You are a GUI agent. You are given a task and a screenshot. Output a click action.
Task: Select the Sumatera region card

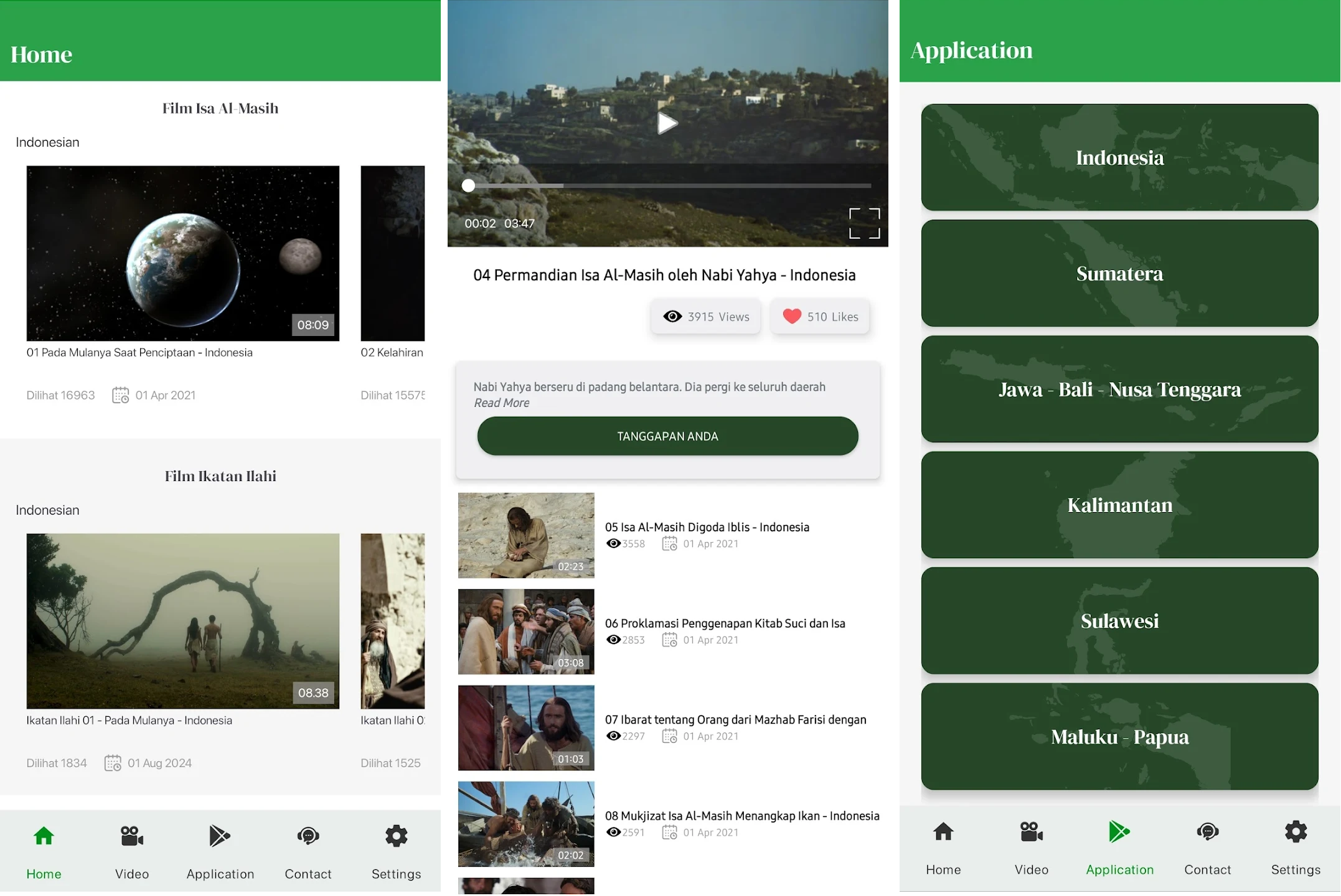coord(1119,274)
